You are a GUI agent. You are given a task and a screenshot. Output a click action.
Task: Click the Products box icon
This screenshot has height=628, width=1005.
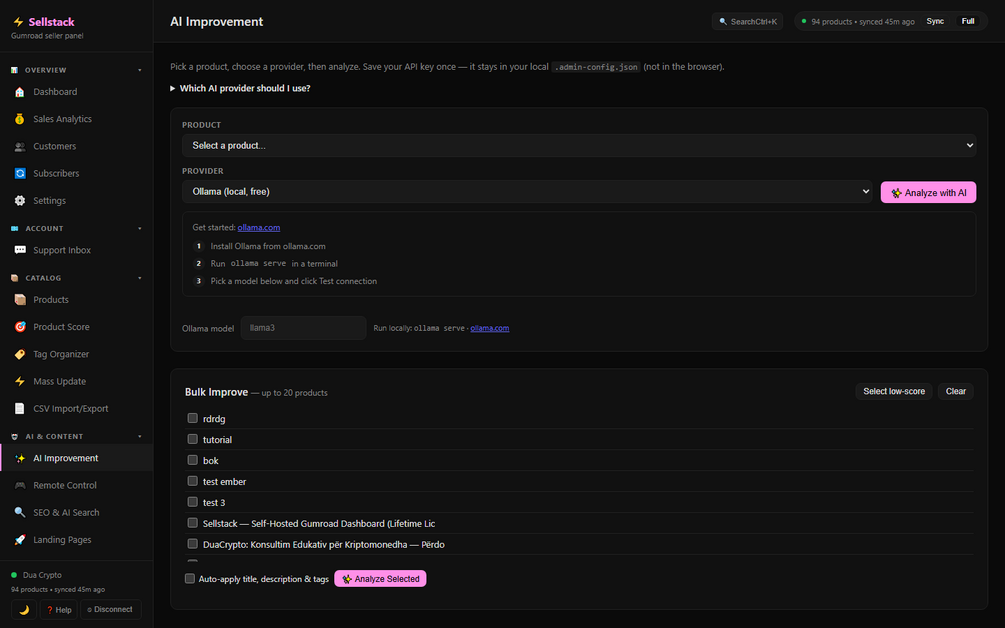click(x=20, y=300)
